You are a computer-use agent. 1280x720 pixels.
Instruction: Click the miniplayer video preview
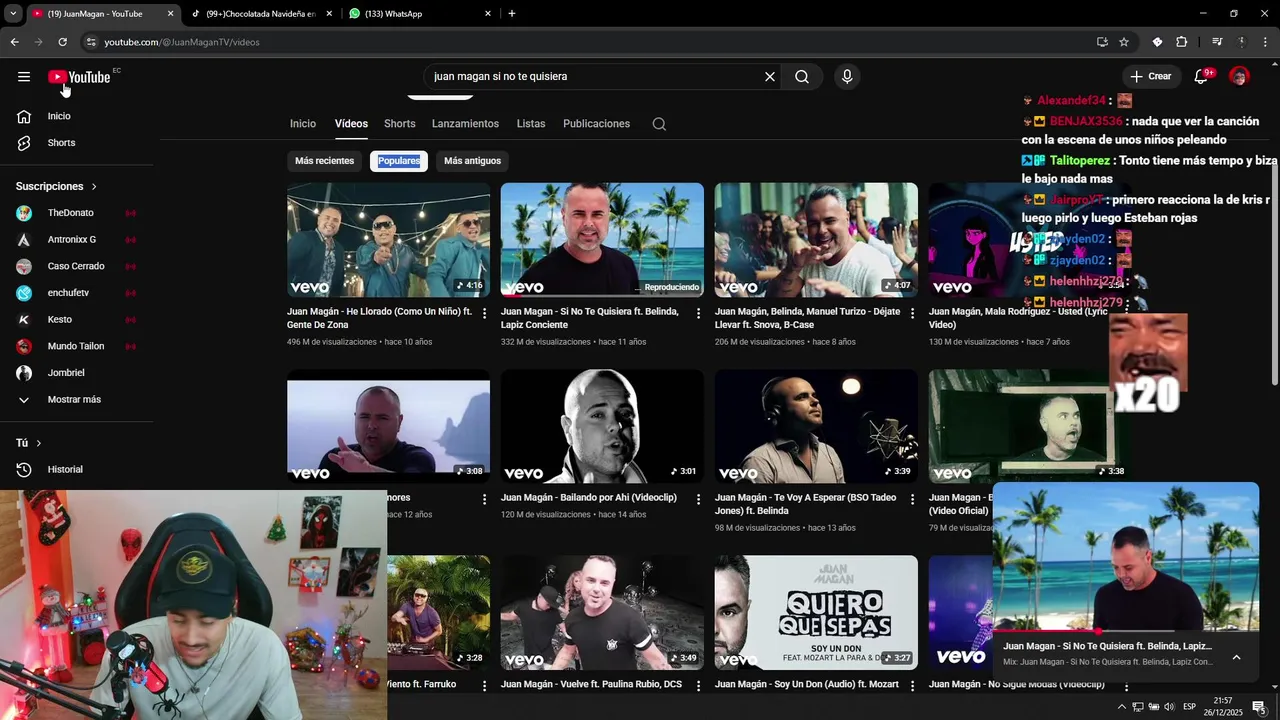click(x=1126, y=556)
